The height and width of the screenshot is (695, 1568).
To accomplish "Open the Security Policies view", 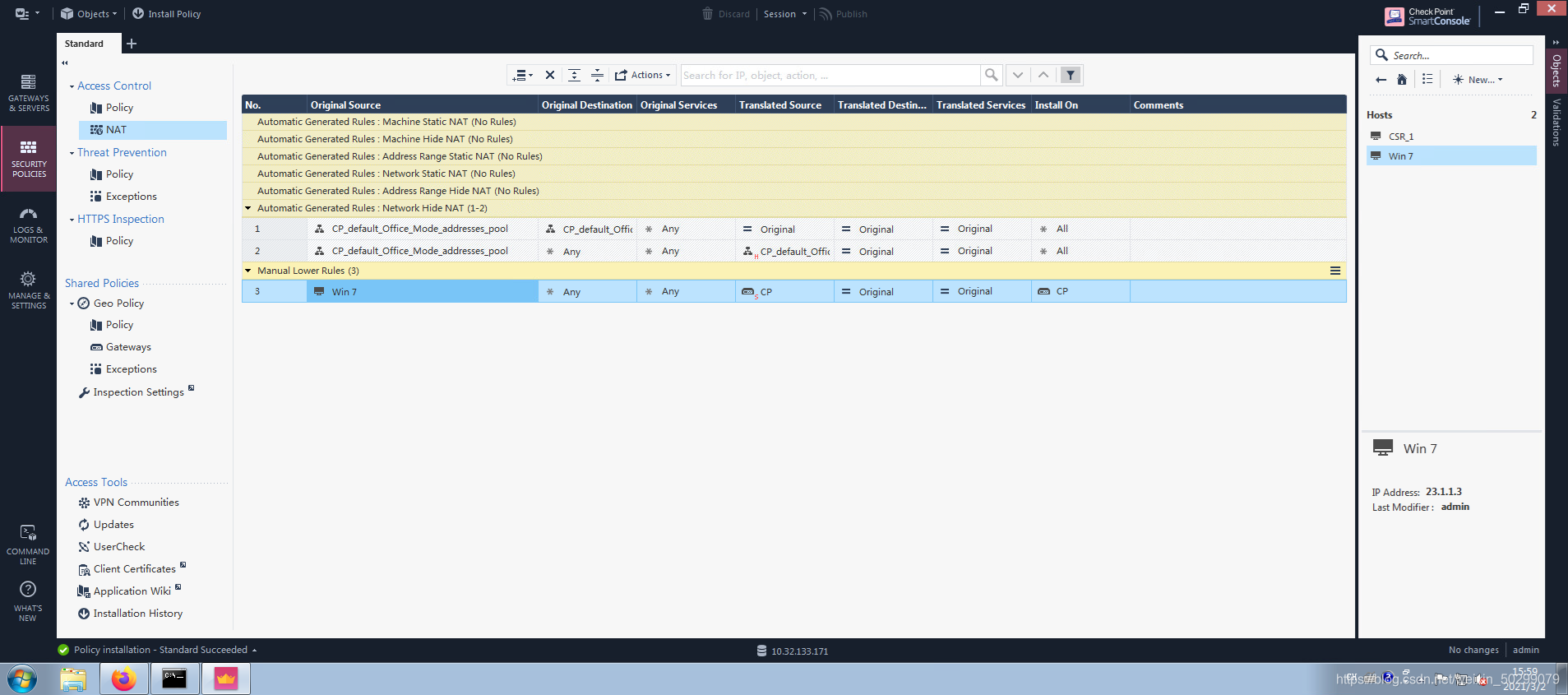I will tap(28, 159).
